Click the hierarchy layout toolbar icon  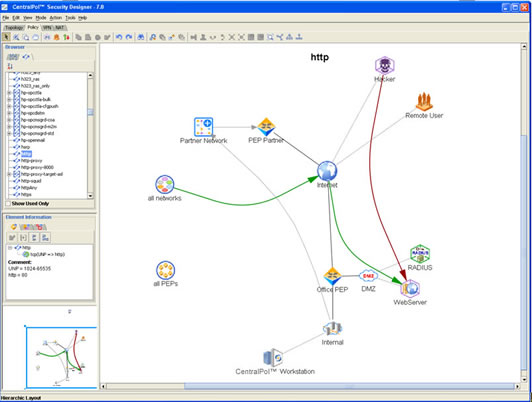click(289, 37)
